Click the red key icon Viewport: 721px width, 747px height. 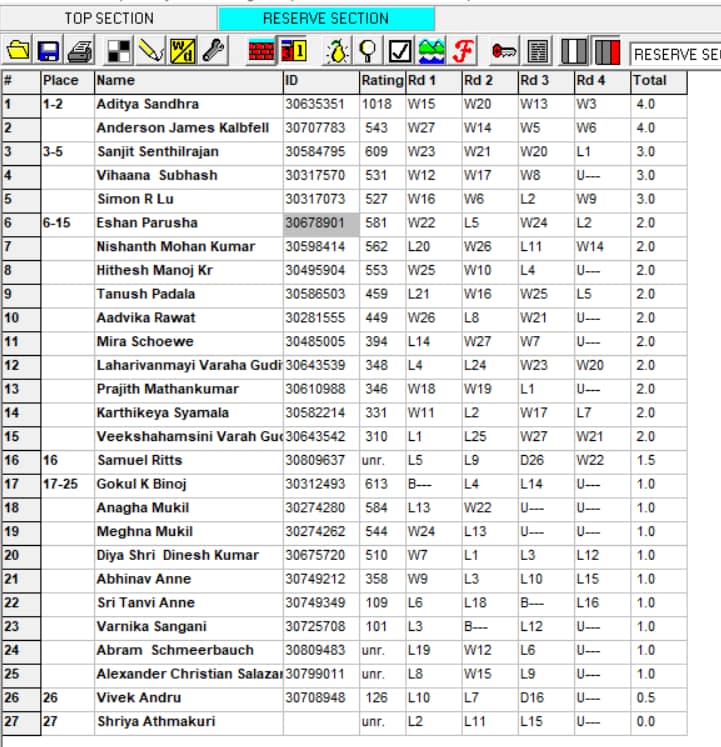503,50
